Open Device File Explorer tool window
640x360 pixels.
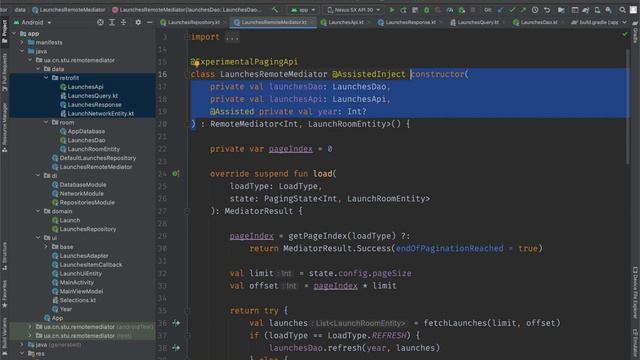(635, 293)
